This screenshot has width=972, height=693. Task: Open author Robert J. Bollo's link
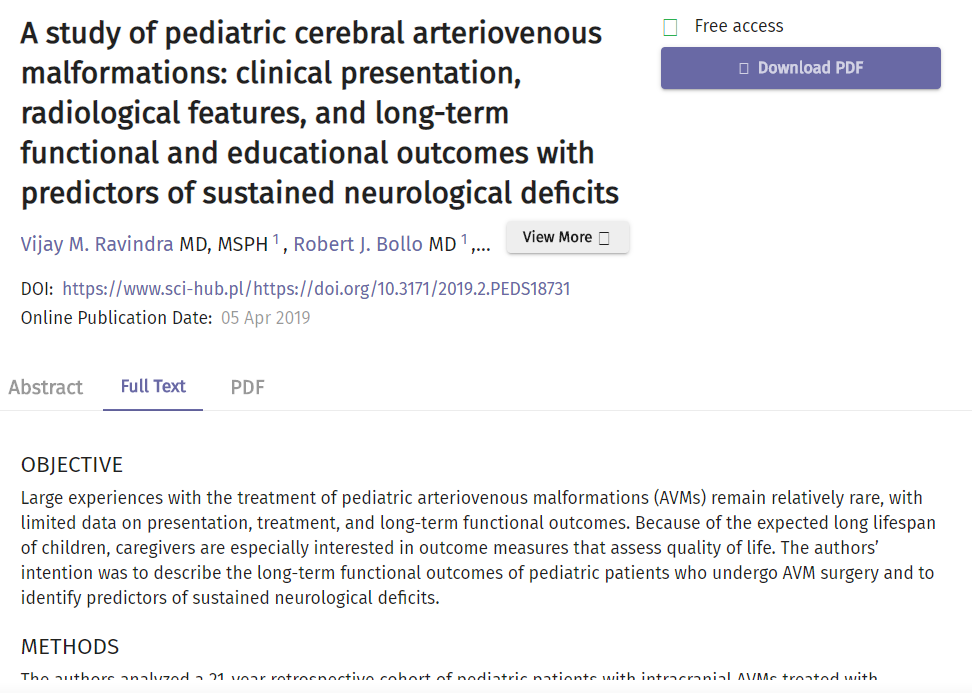(358, 244)
